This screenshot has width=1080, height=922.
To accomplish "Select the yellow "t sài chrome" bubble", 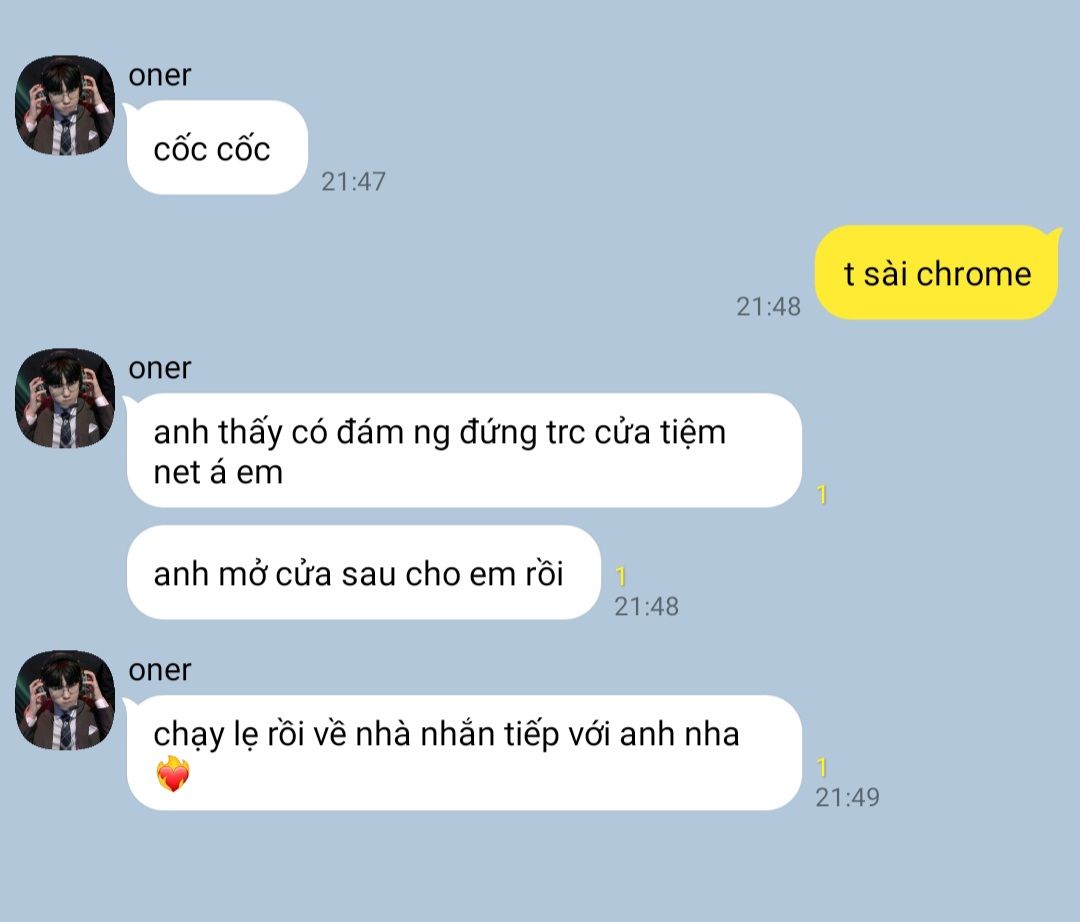I will [937, 273].
